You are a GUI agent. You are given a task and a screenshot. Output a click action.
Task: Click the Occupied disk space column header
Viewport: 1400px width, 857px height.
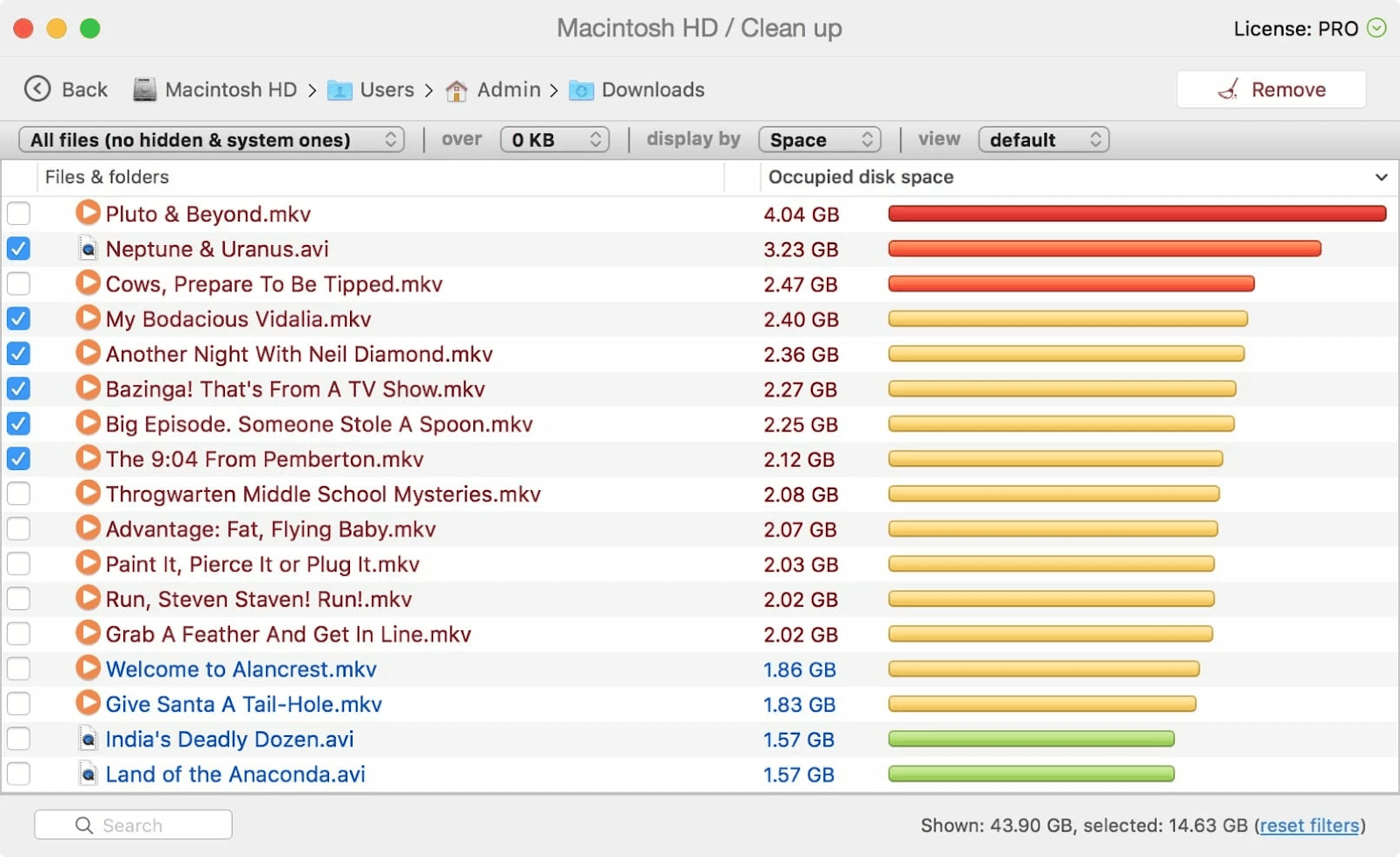tap(861, 177)
